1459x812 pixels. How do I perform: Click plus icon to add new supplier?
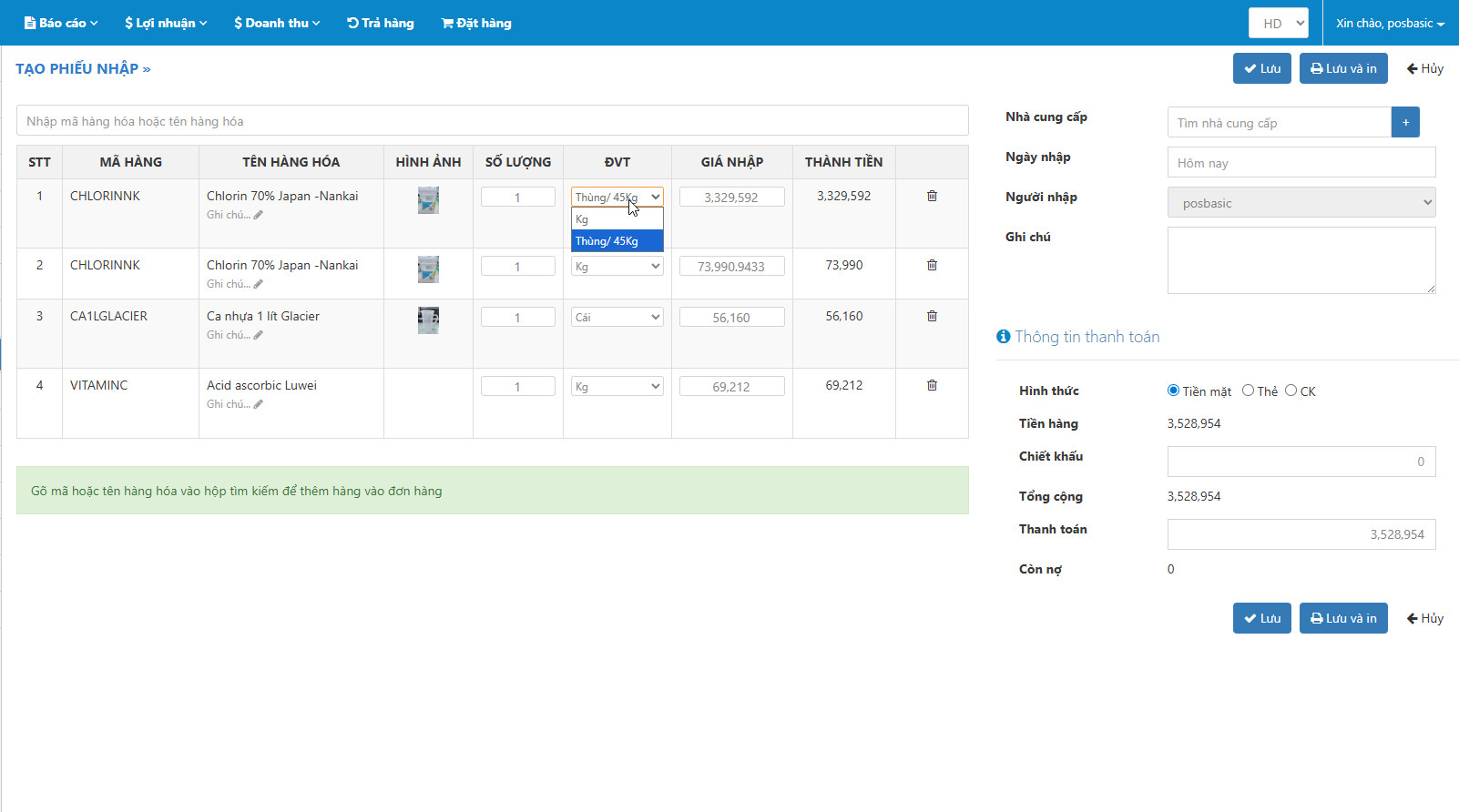tap(1405, 122)
